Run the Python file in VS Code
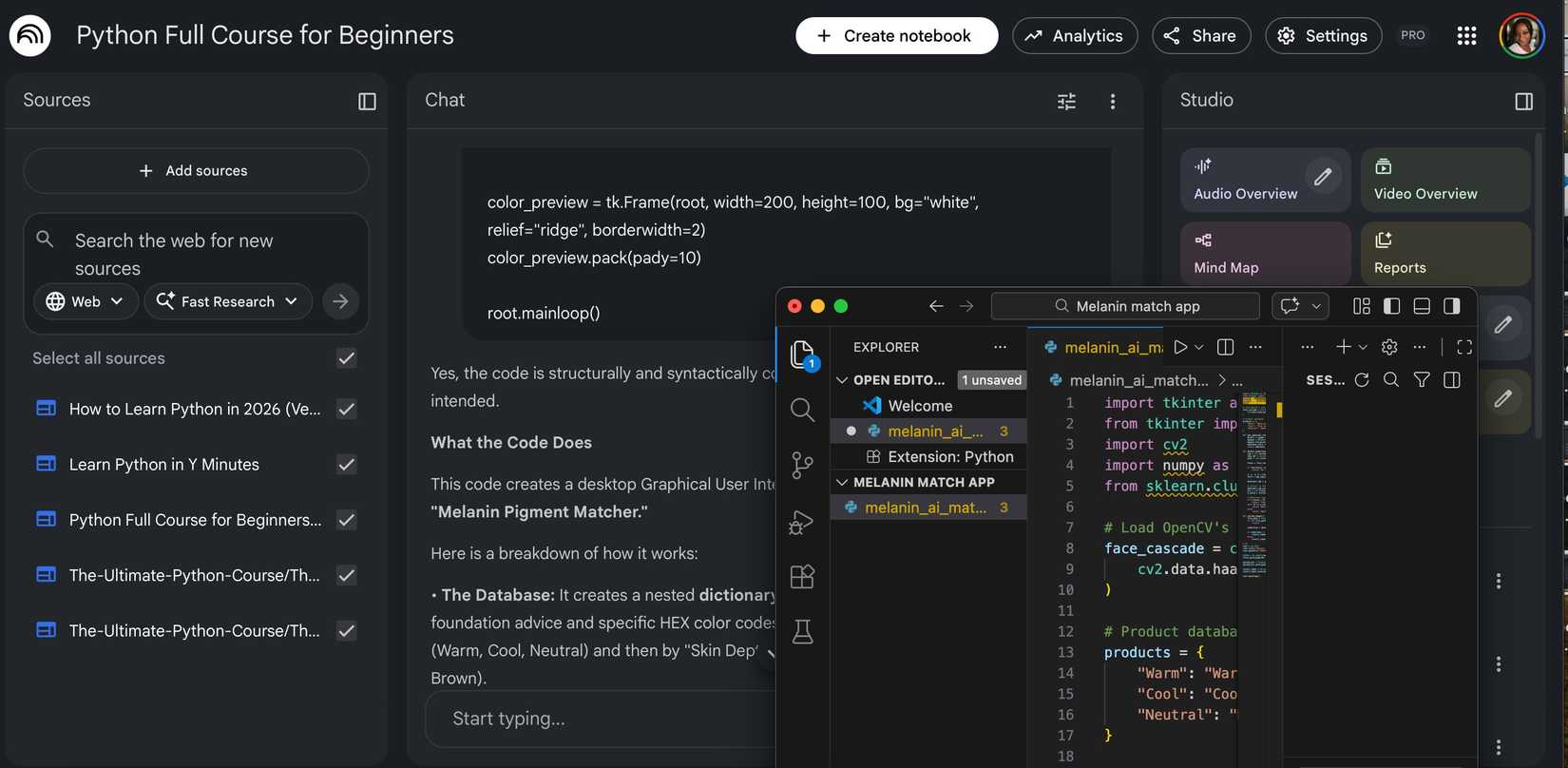Image resolution: width=1568 pixels, height=768 pixels. click(x=1180, y=347)
